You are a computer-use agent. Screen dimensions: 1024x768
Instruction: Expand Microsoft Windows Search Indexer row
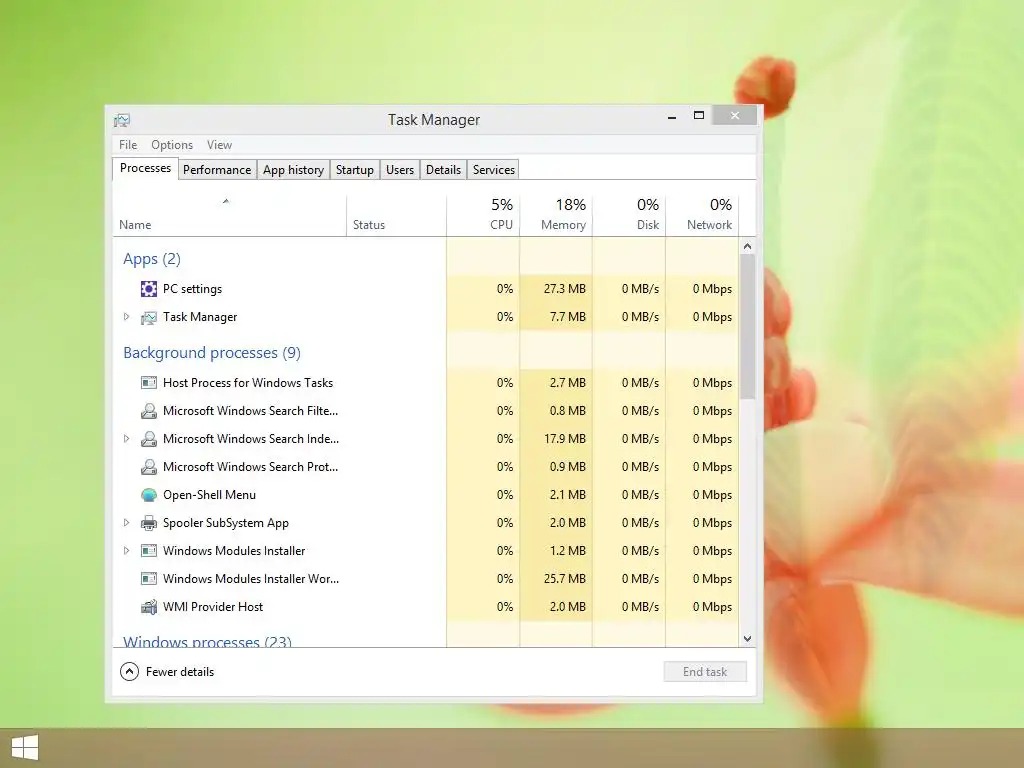pyautogui.click(x=126, y=439)
